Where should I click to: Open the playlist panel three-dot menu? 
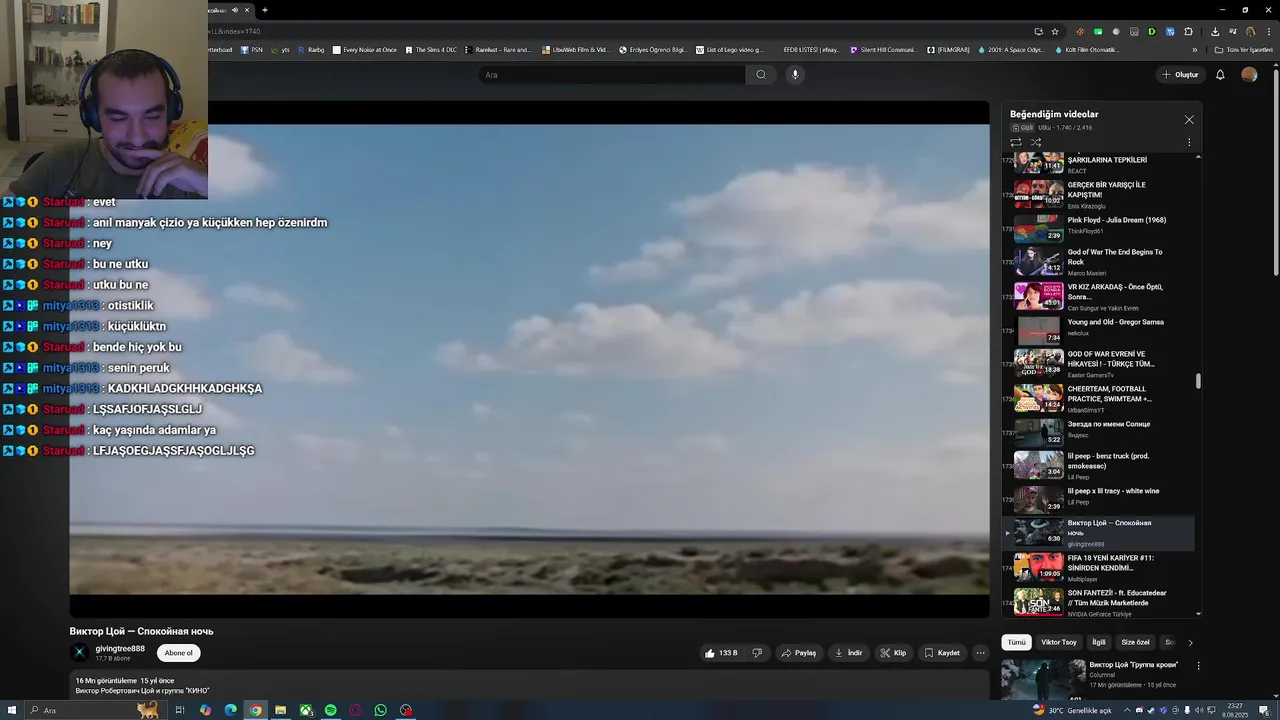click(1189, 142)
